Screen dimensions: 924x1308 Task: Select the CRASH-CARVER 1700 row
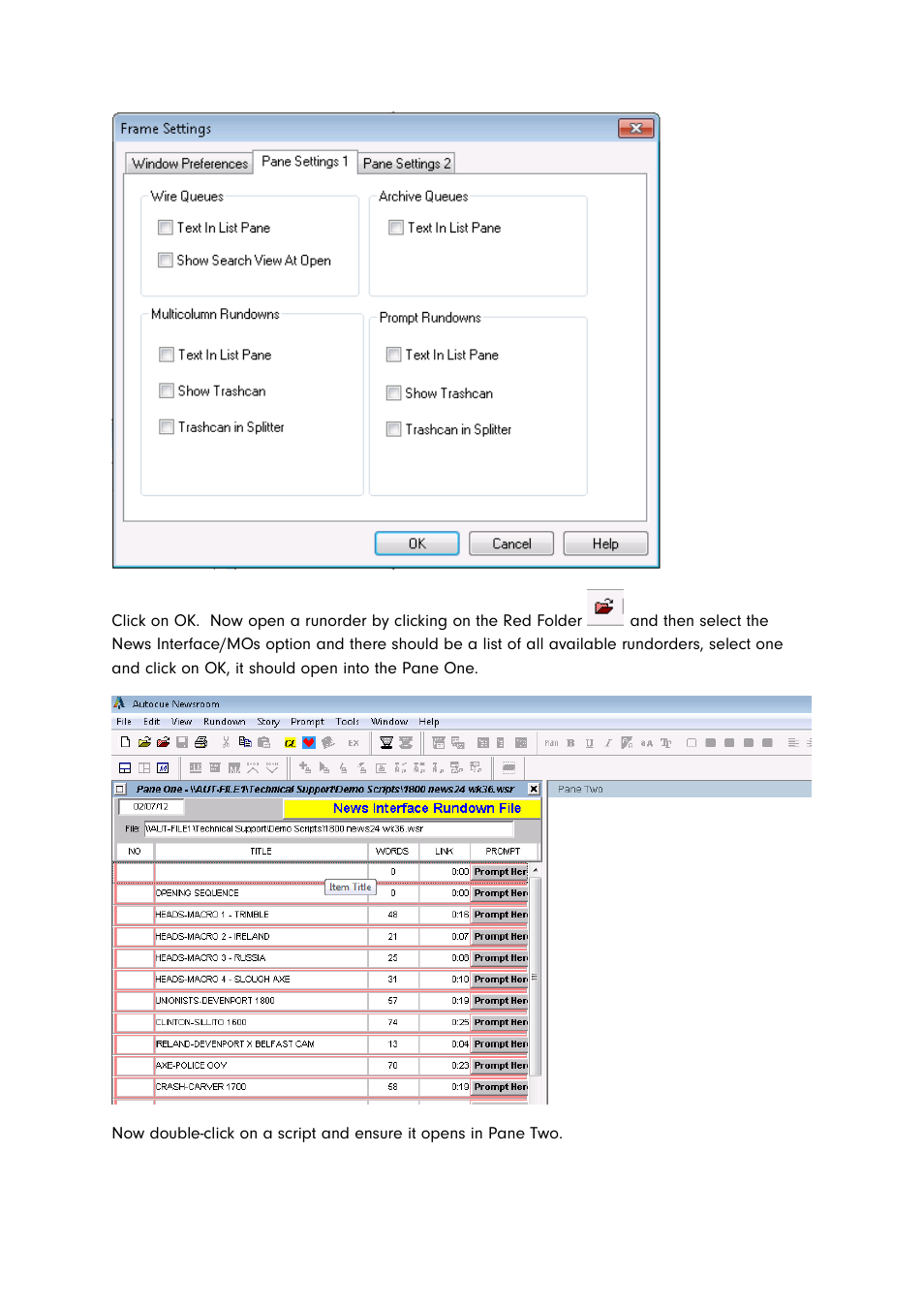click(322, 1087)
